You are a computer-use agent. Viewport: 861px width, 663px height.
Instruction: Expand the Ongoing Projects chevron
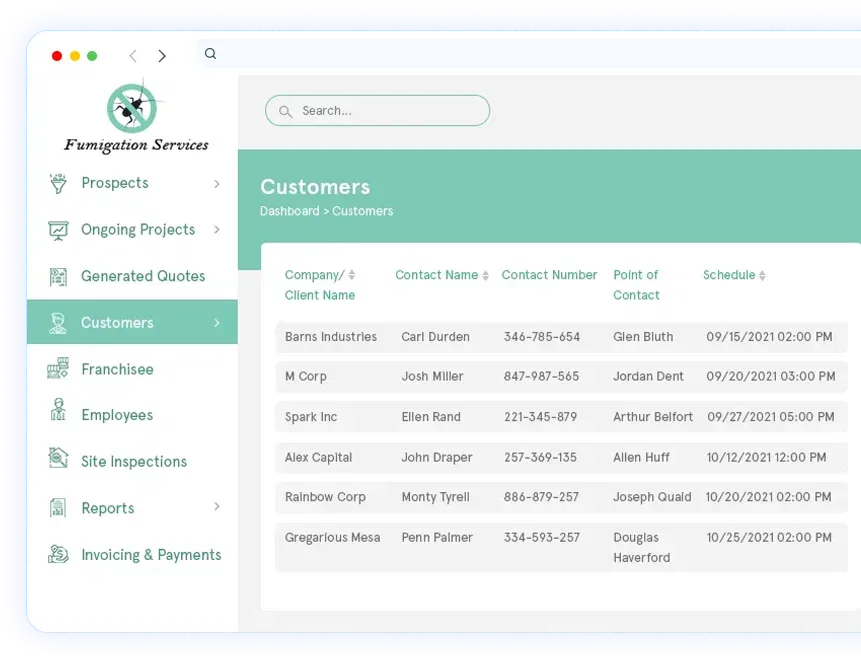(x=217, y=230)
